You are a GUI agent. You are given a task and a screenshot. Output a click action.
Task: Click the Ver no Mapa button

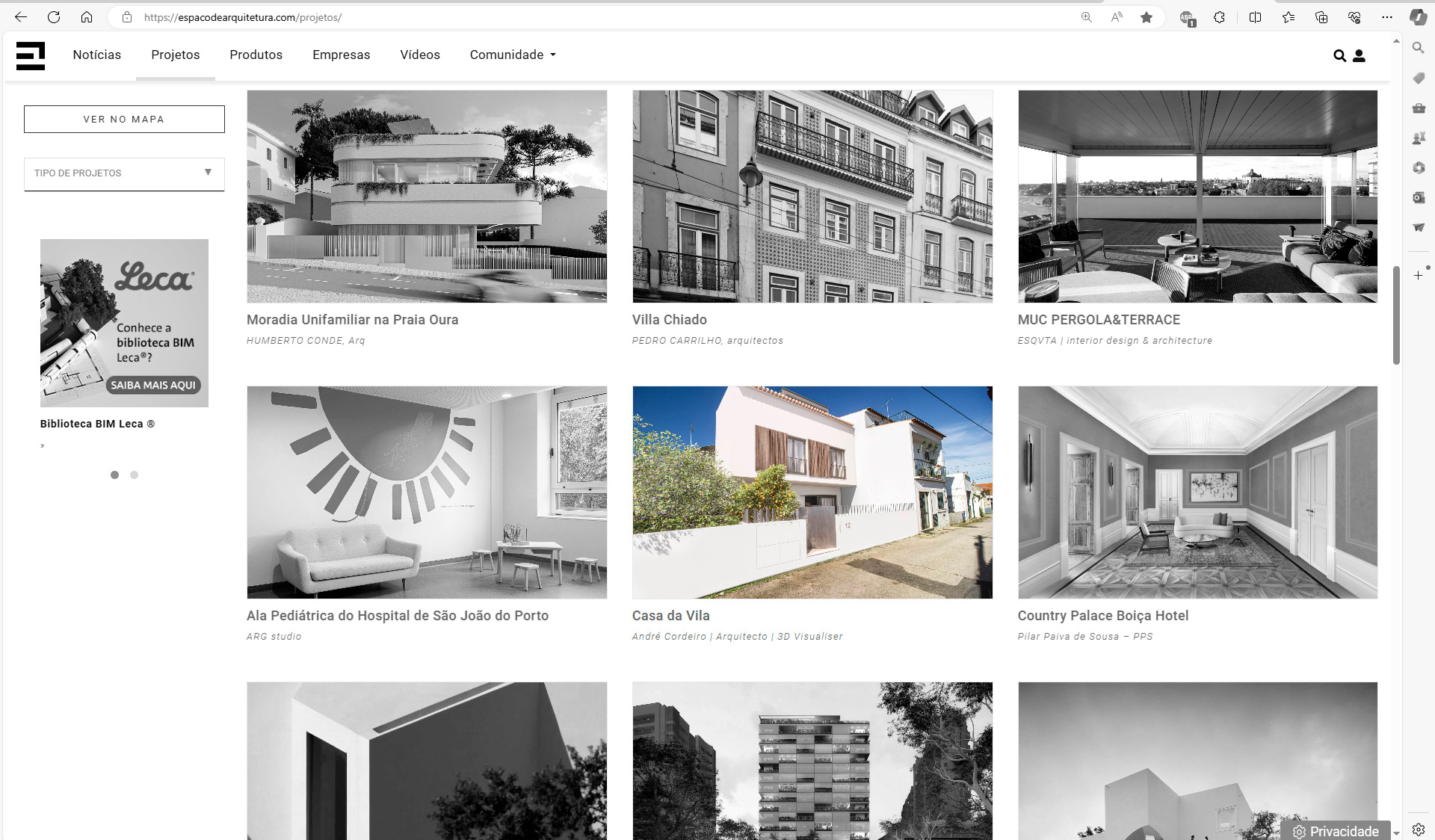pyautogui.click(x=124, y=120)
